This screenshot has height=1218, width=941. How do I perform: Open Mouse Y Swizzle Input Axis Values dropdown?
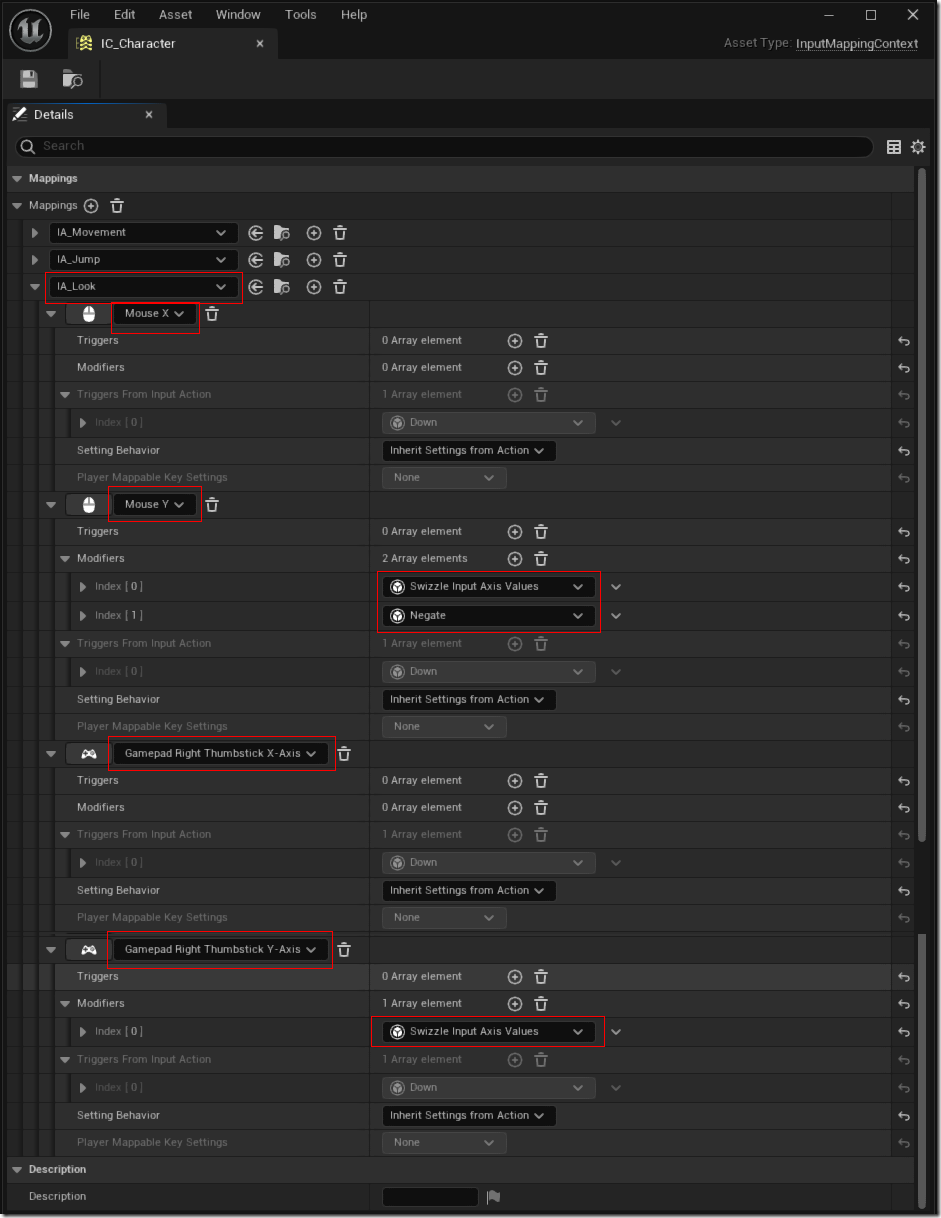(489, 587)
